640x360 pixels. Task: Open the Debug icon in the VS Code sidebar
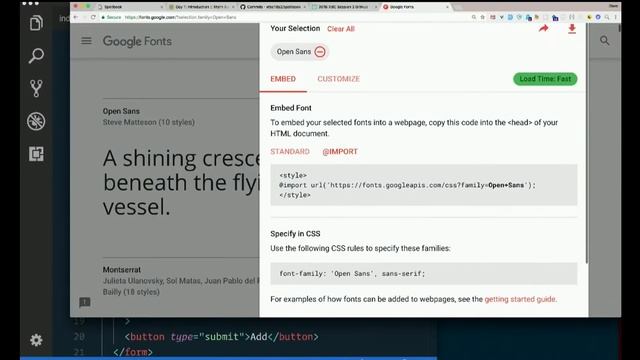pos(36,121)
